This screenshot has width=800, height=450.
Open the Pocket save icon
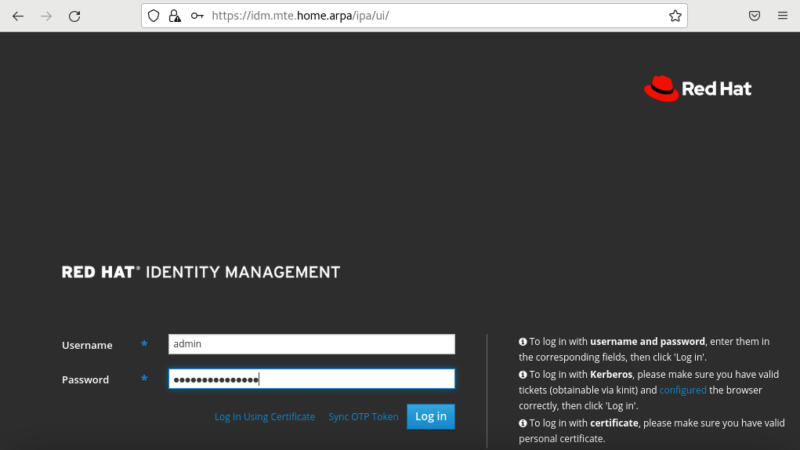tap(754, 16)
